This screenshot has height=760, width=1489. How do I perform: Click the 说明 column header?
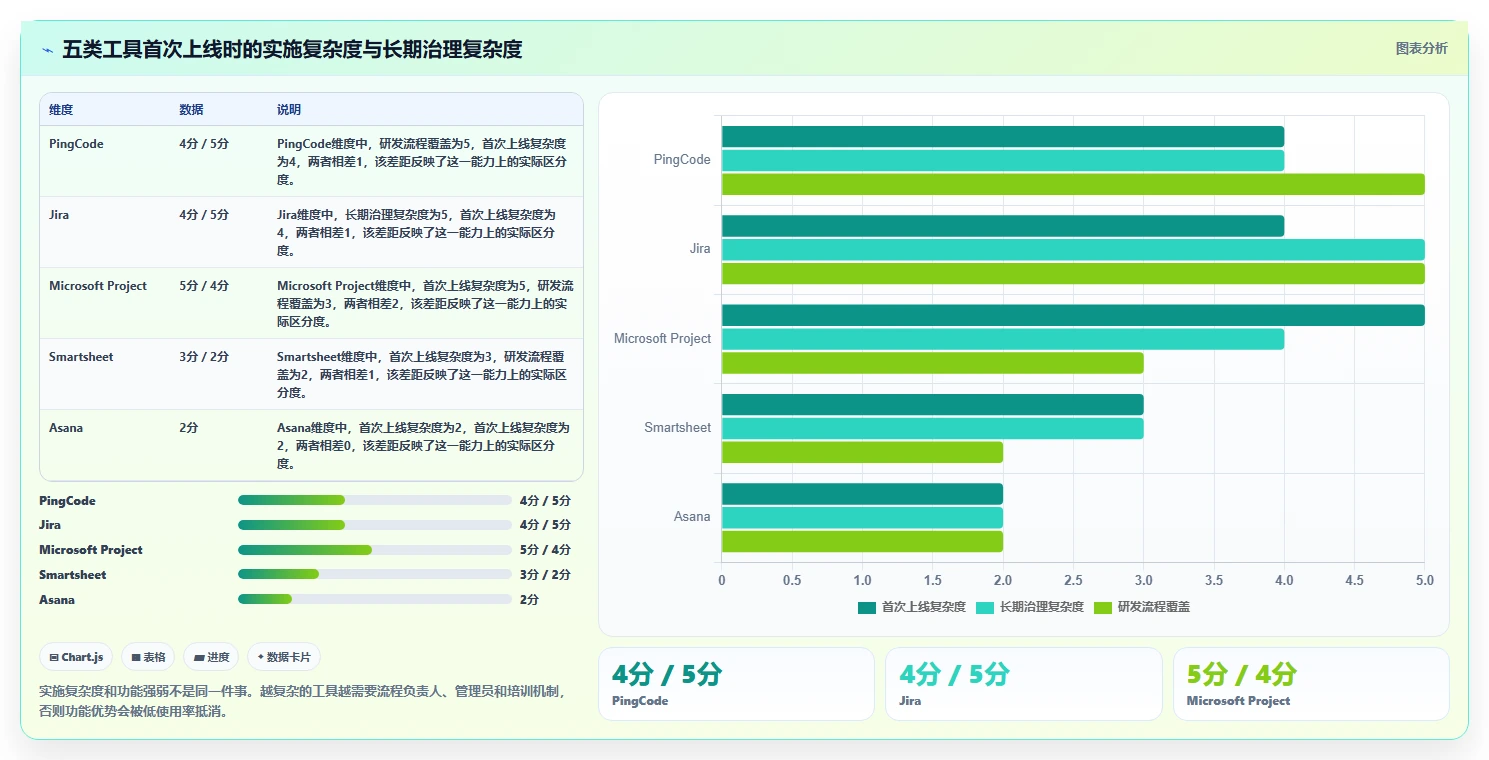(289, 110)
